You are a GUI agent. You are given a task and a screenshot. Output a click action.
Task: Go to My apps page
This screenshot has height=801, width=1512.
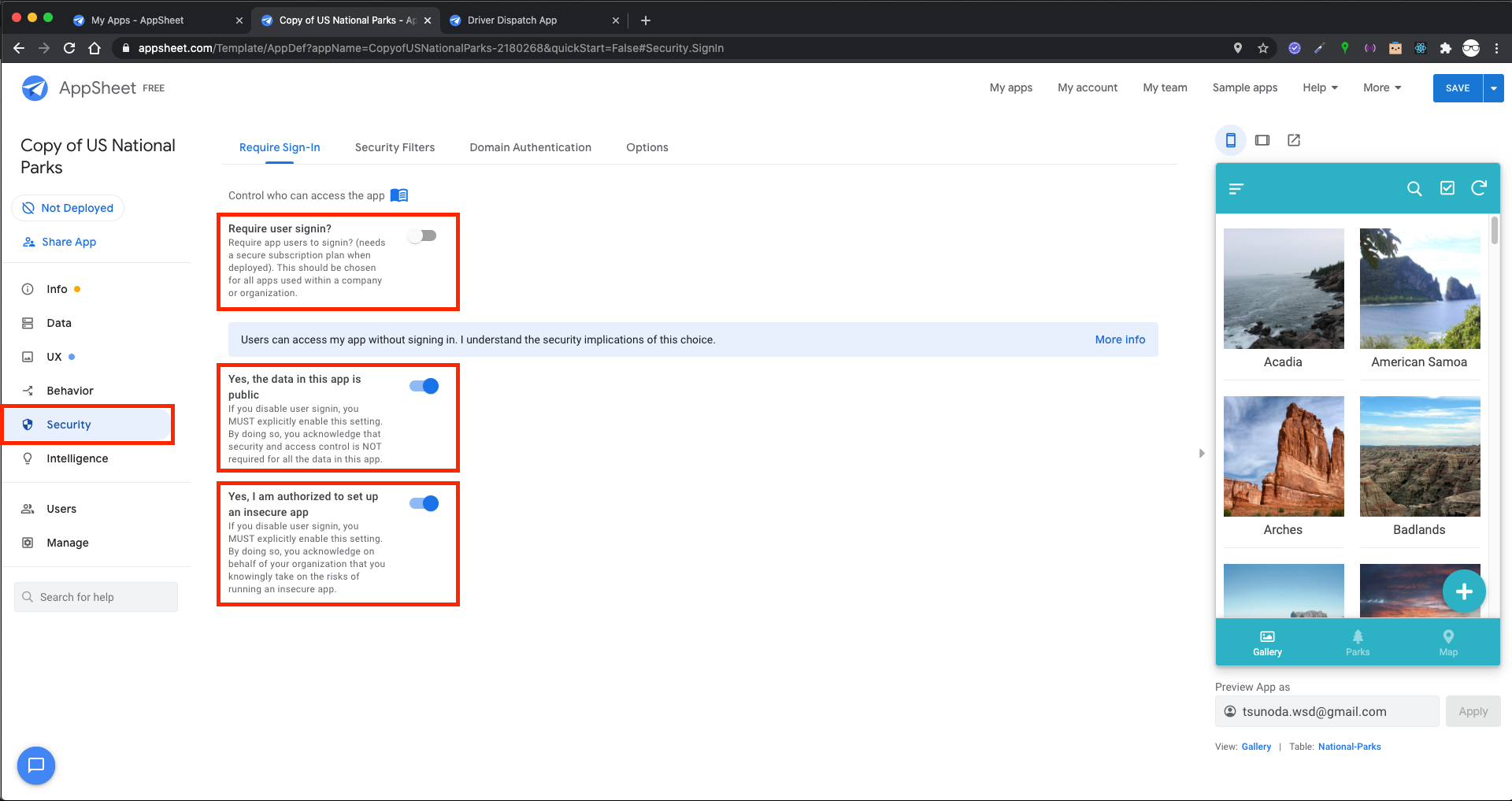point(1011,87)
